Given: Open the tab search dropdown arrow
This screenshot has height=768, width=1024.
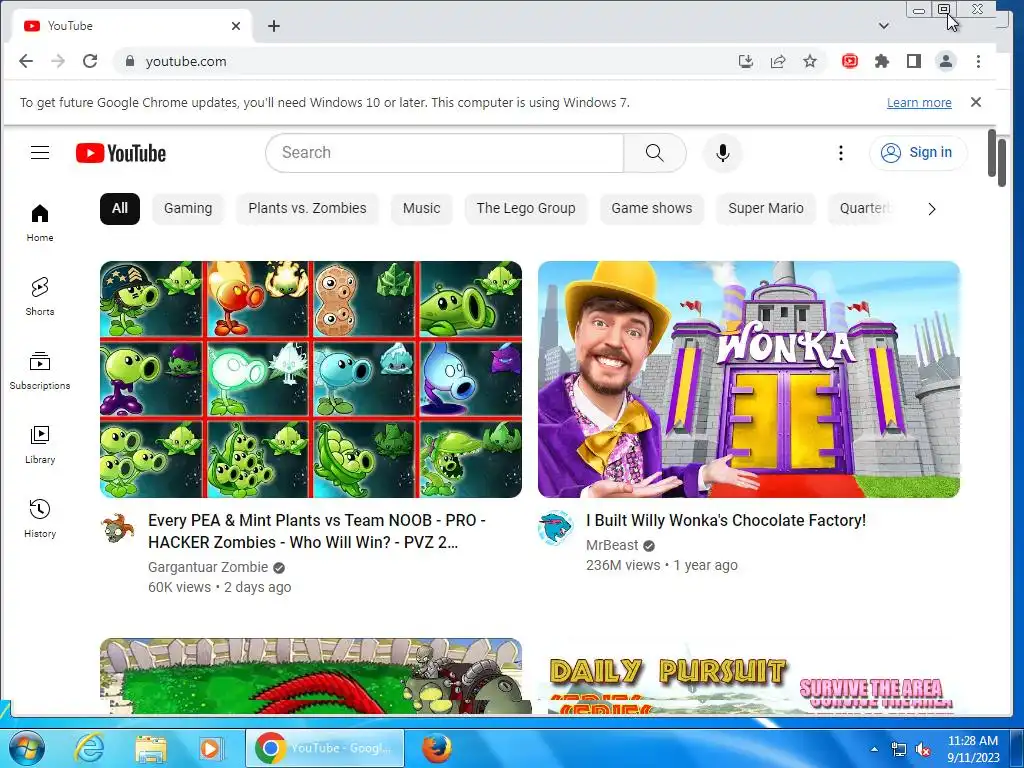Looking at the screenshot, I should point(884,26).
